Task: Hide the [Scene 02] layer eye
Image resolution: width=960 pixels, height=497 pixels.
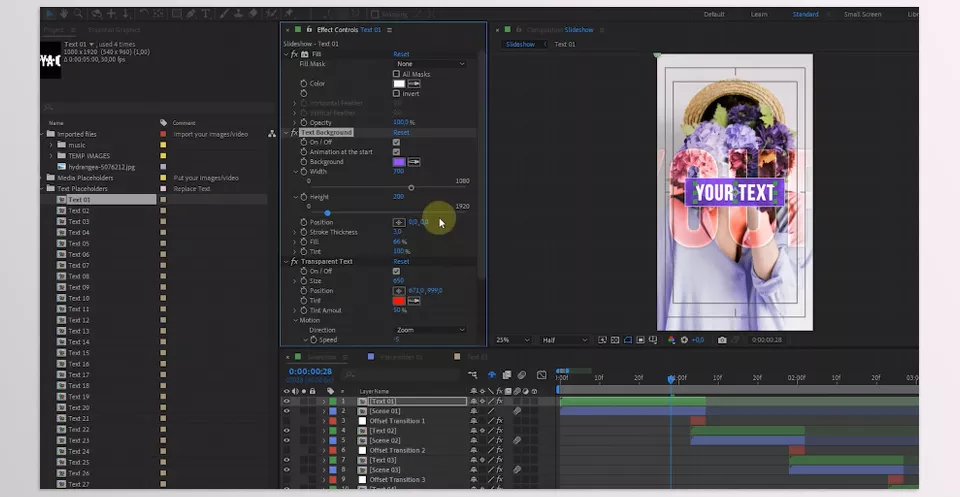Action: tap(287, 441)
